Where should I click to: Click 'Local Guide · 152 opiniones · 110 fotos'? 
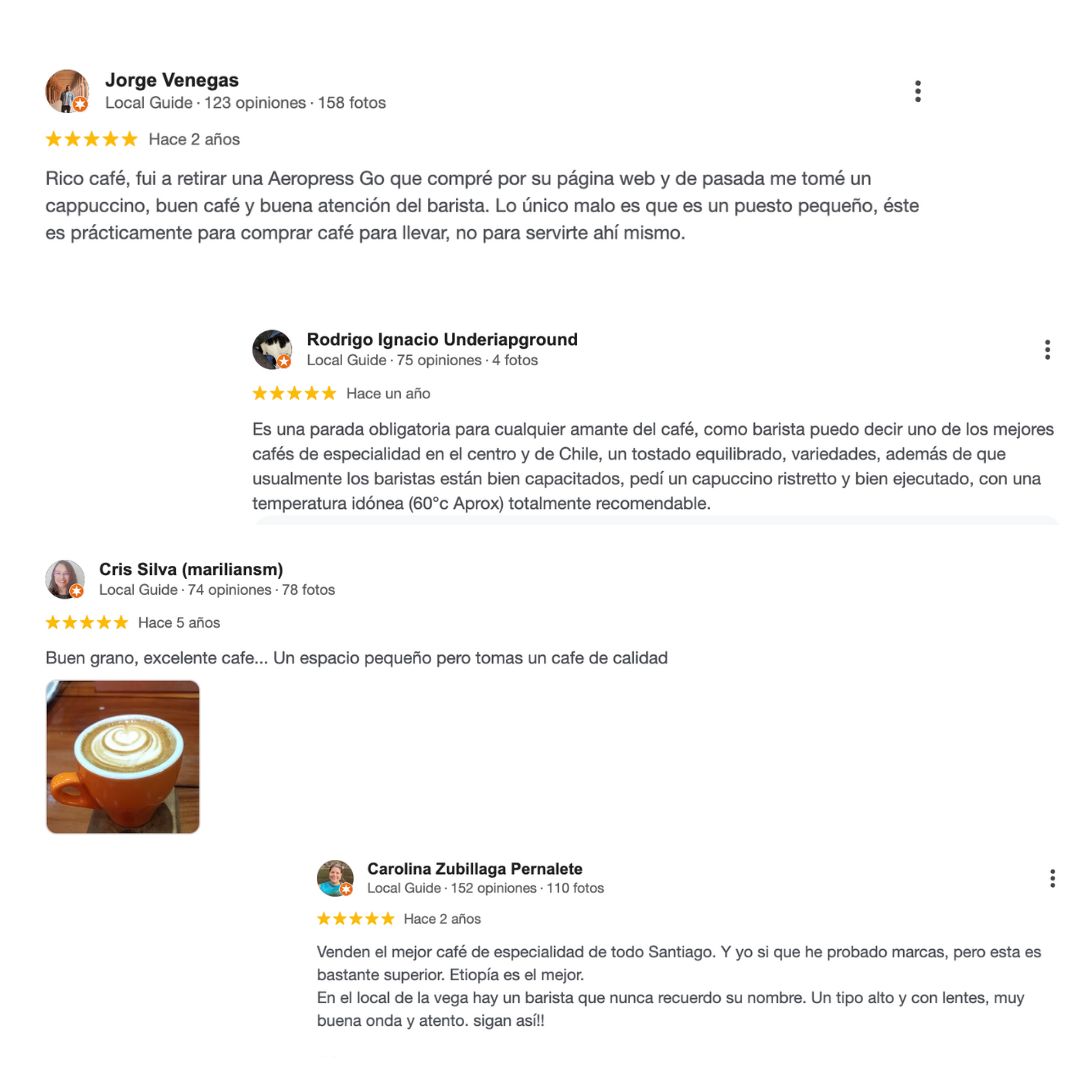(486, 889)
